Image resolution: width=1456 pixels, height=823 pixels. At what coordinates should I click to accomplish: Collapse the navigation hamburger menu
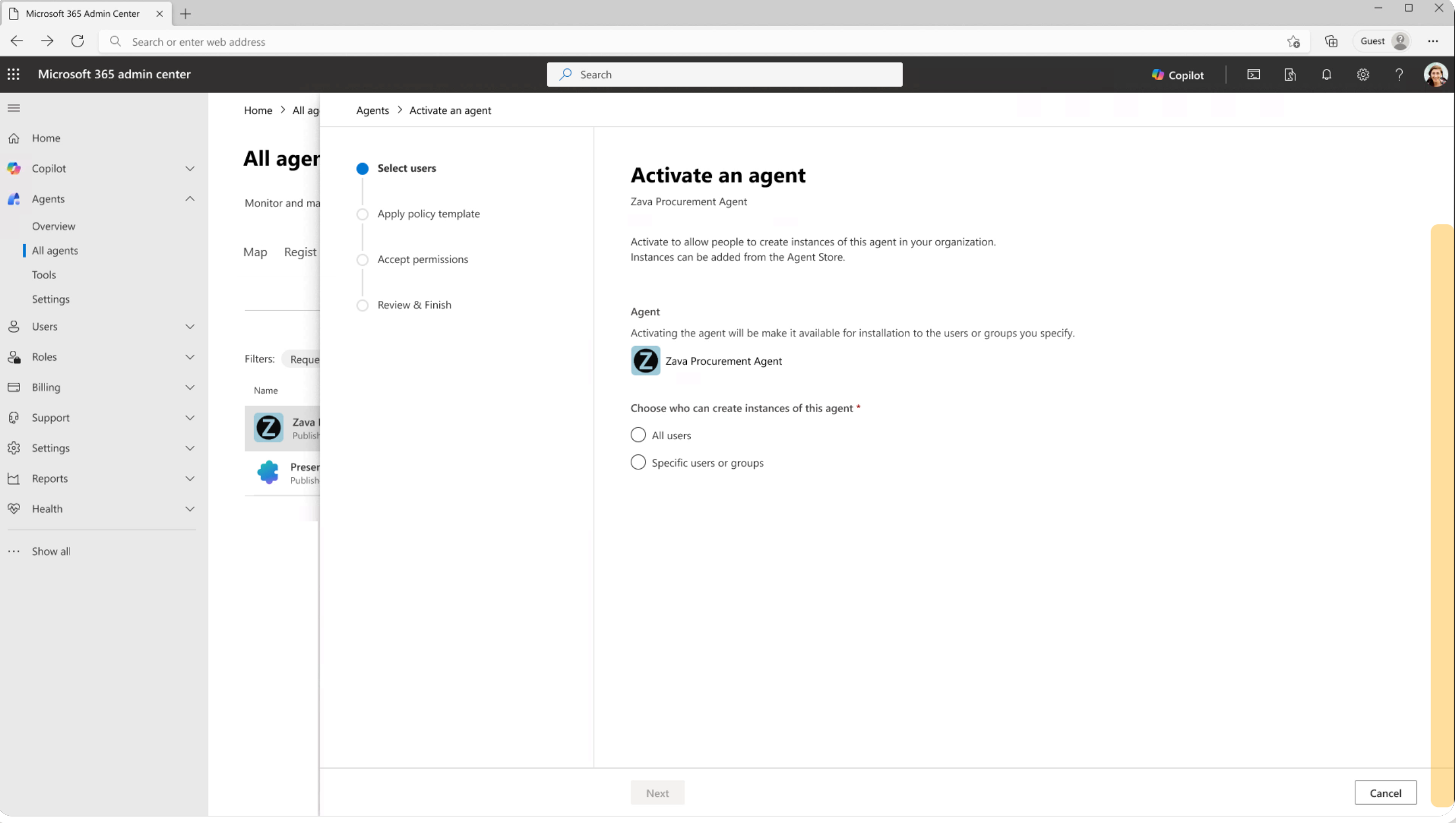(x=13, y=108)
